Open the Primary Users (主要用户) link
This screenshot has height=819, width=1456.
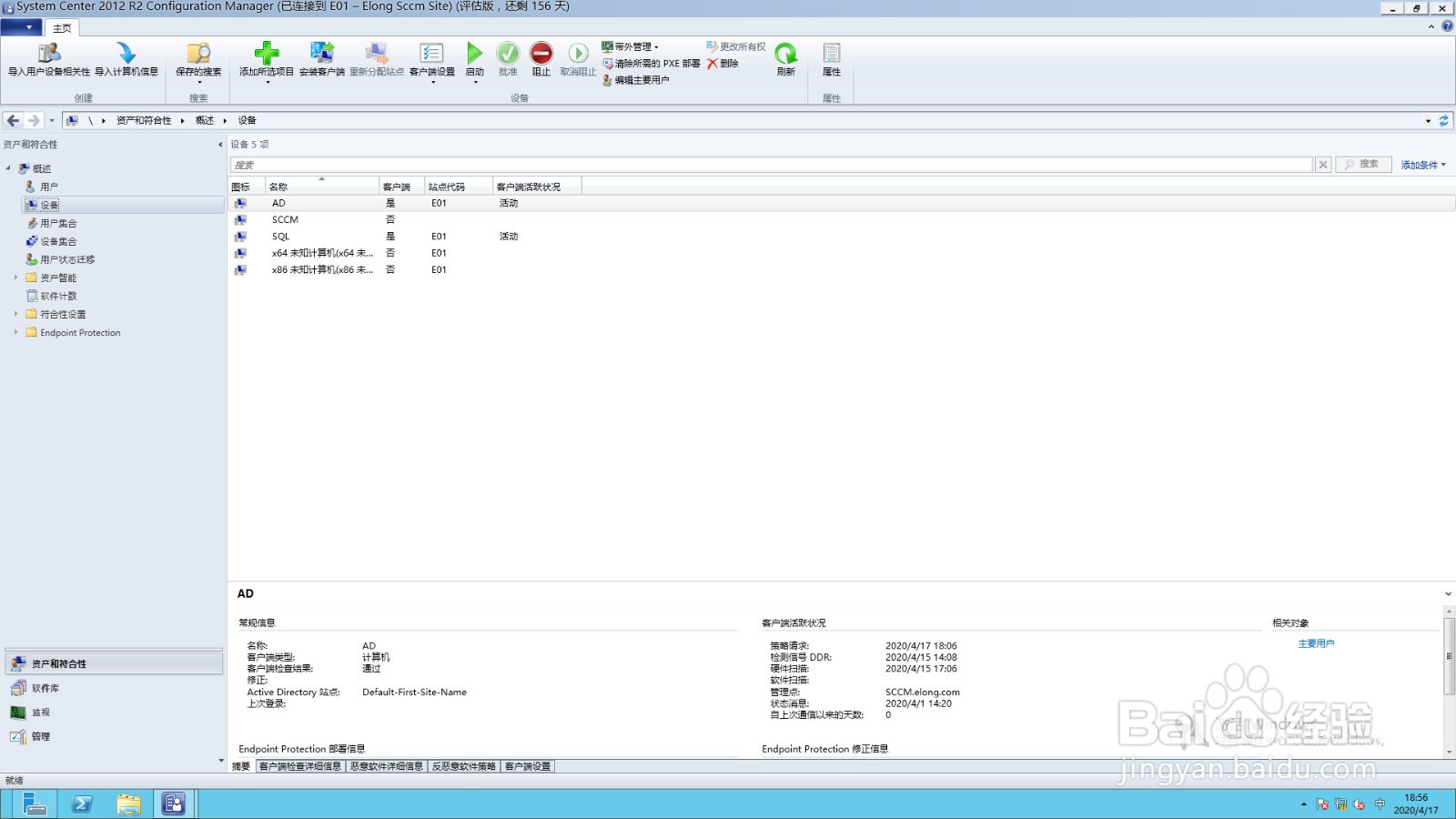coord(1316,643)
